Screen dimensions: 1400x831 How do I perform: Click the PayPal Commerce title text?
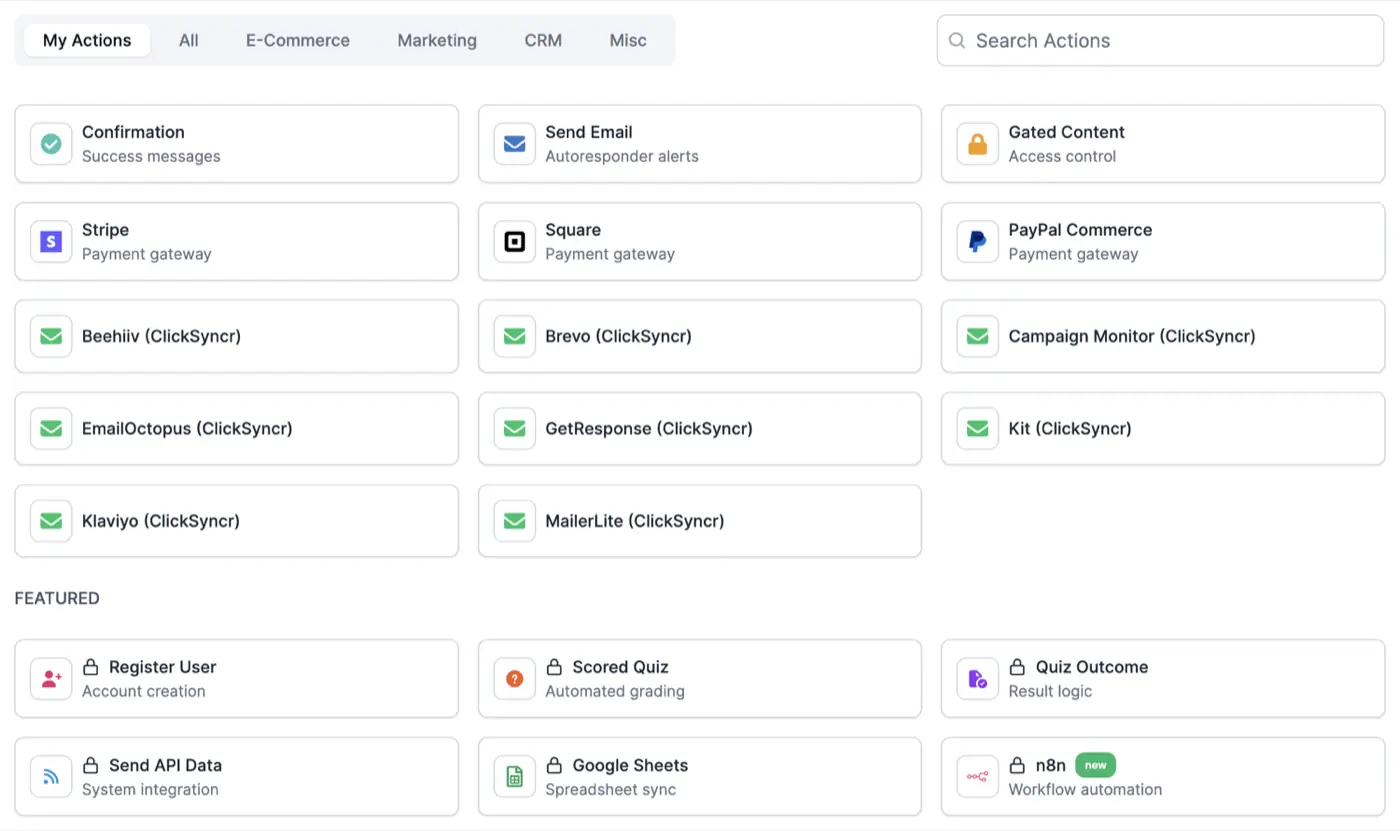(1080, 230)
